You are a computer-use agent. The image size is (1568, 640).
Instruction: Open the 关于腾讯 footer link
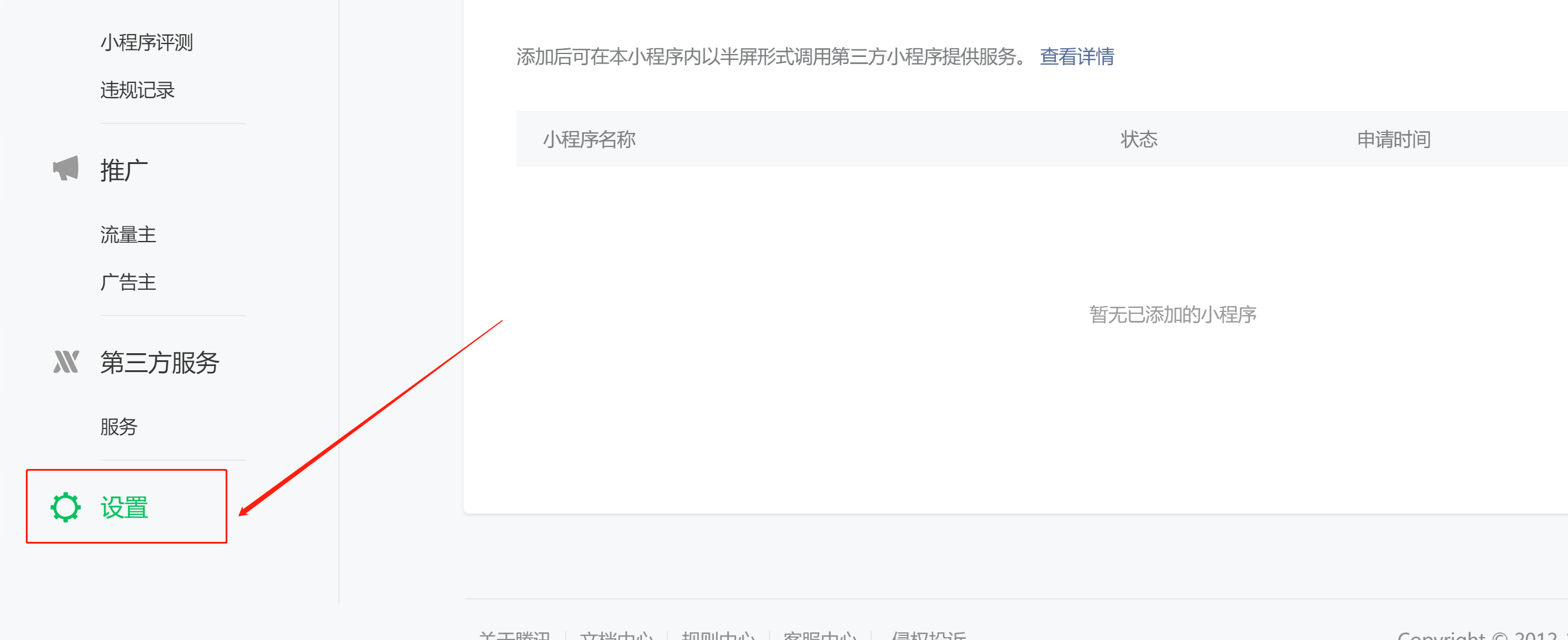(515, 635)
